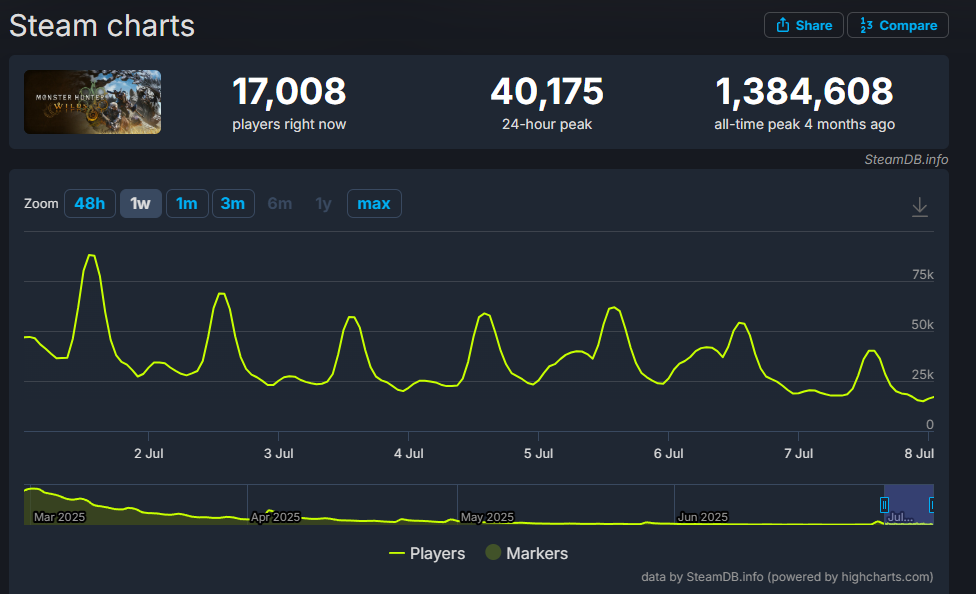The height and width of the screenshot is (594, 976).
Task: Show the max time range
Action: (374, 204)
